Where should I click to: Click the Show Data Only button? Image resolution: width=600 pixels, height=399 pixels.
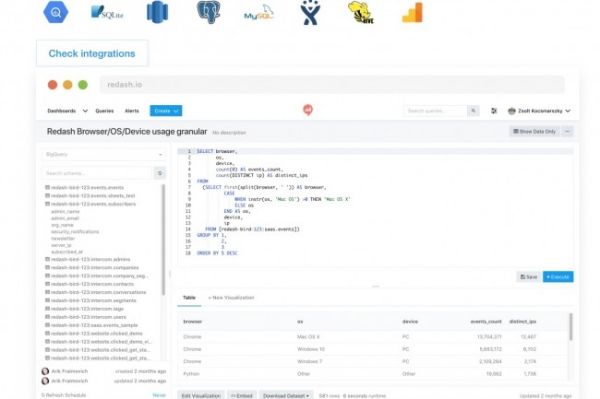(x=534, y=132)
